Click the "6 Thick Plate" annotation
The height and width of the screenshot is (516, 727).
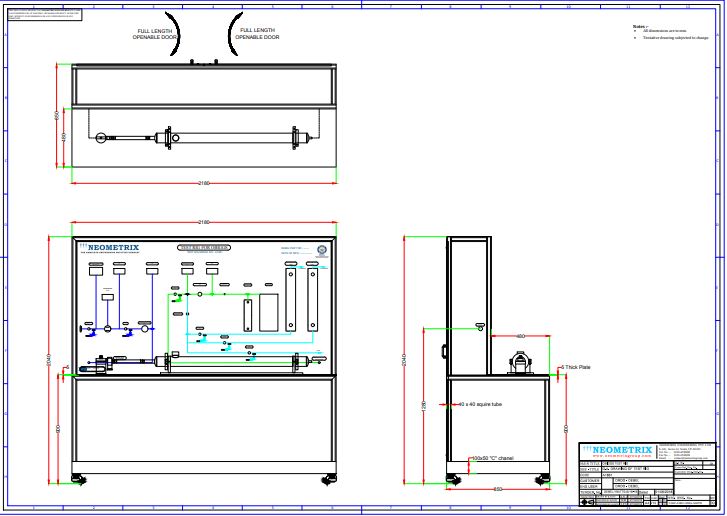pyautogui.click(x=578, y=367)
